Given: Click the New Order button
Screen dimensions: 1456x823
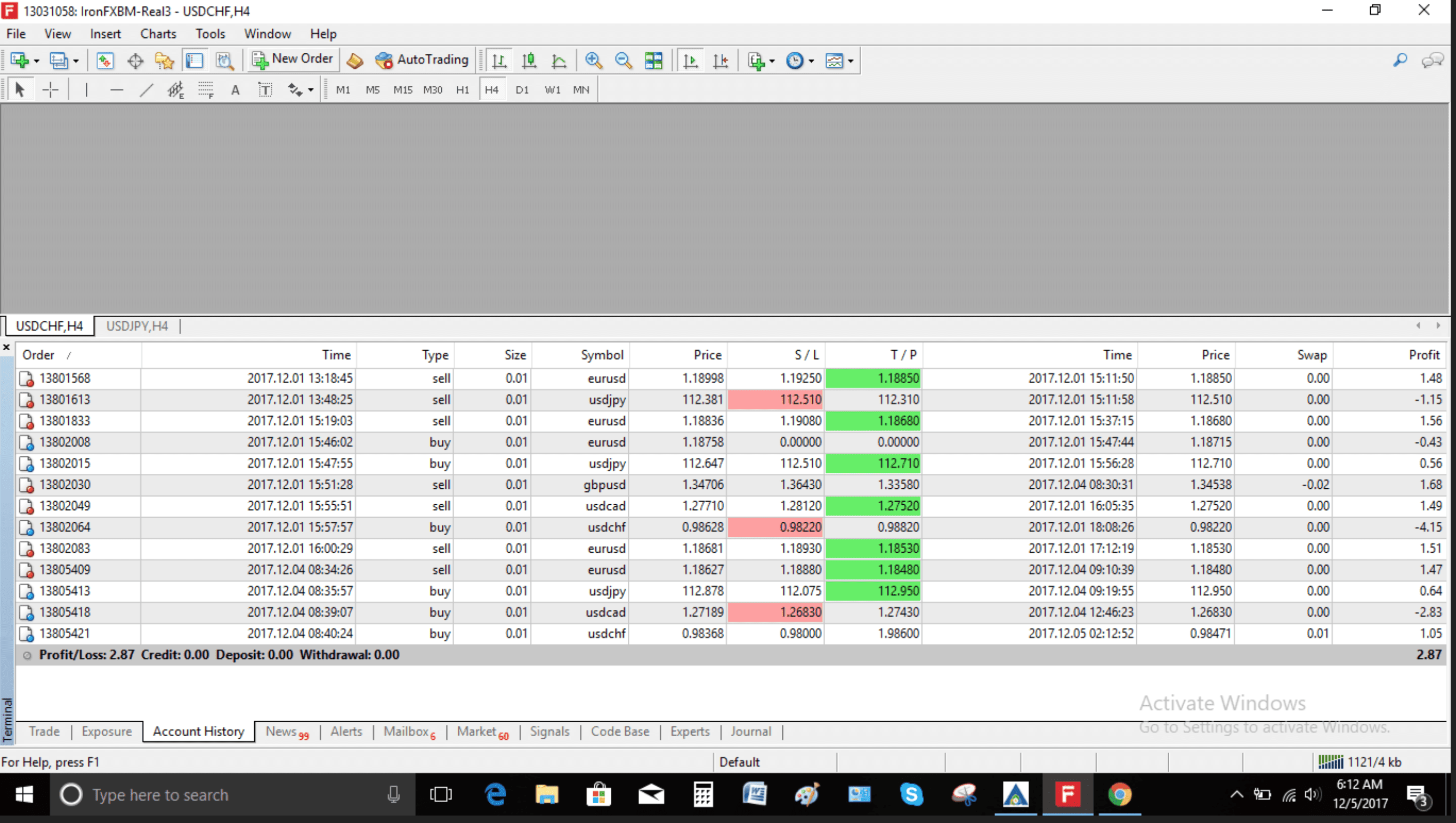Looking at the screenshot, I should (x=293, y=59).
